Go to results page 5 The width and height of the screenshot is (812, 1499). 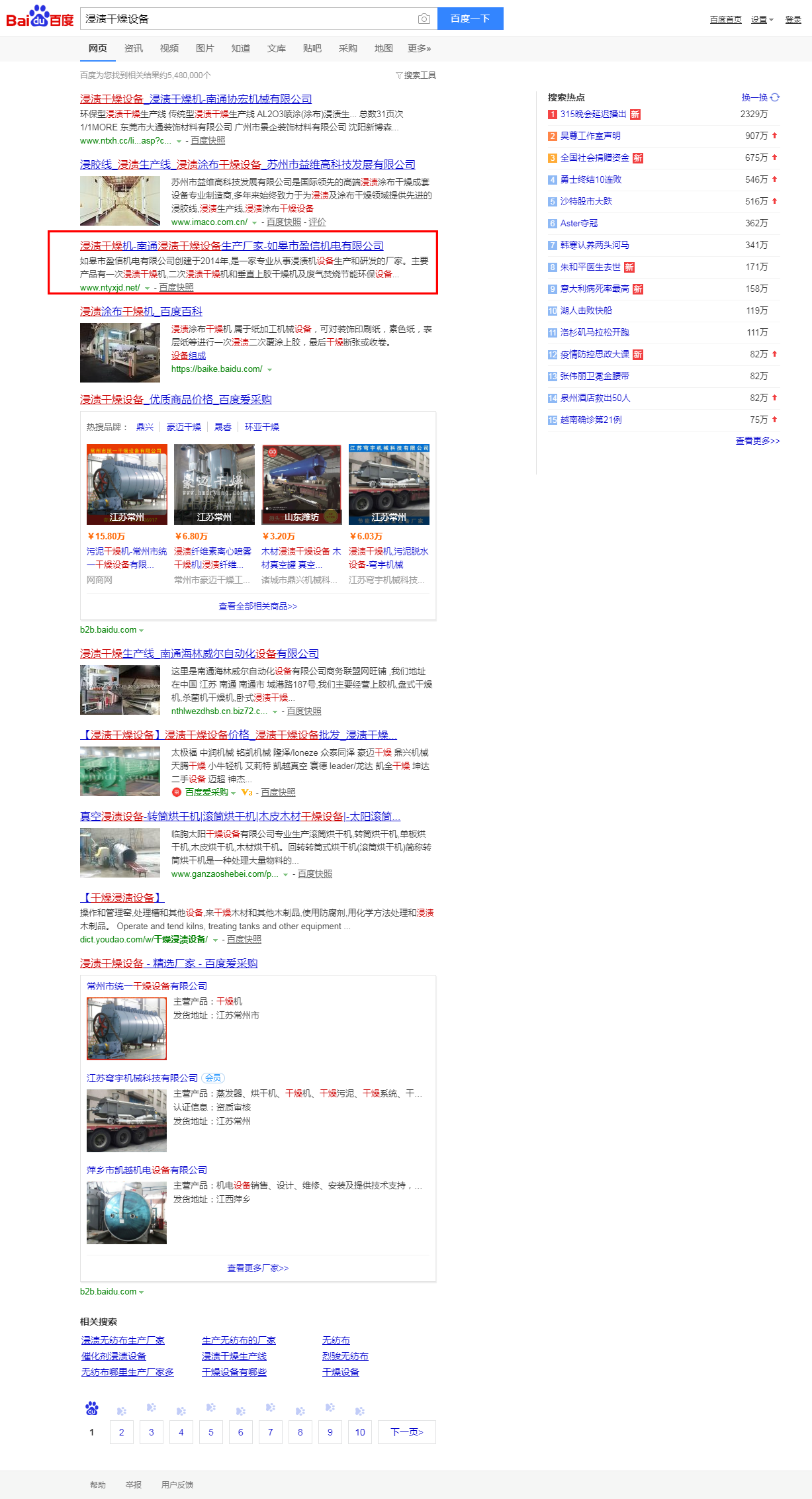[x=211, y=1432]
